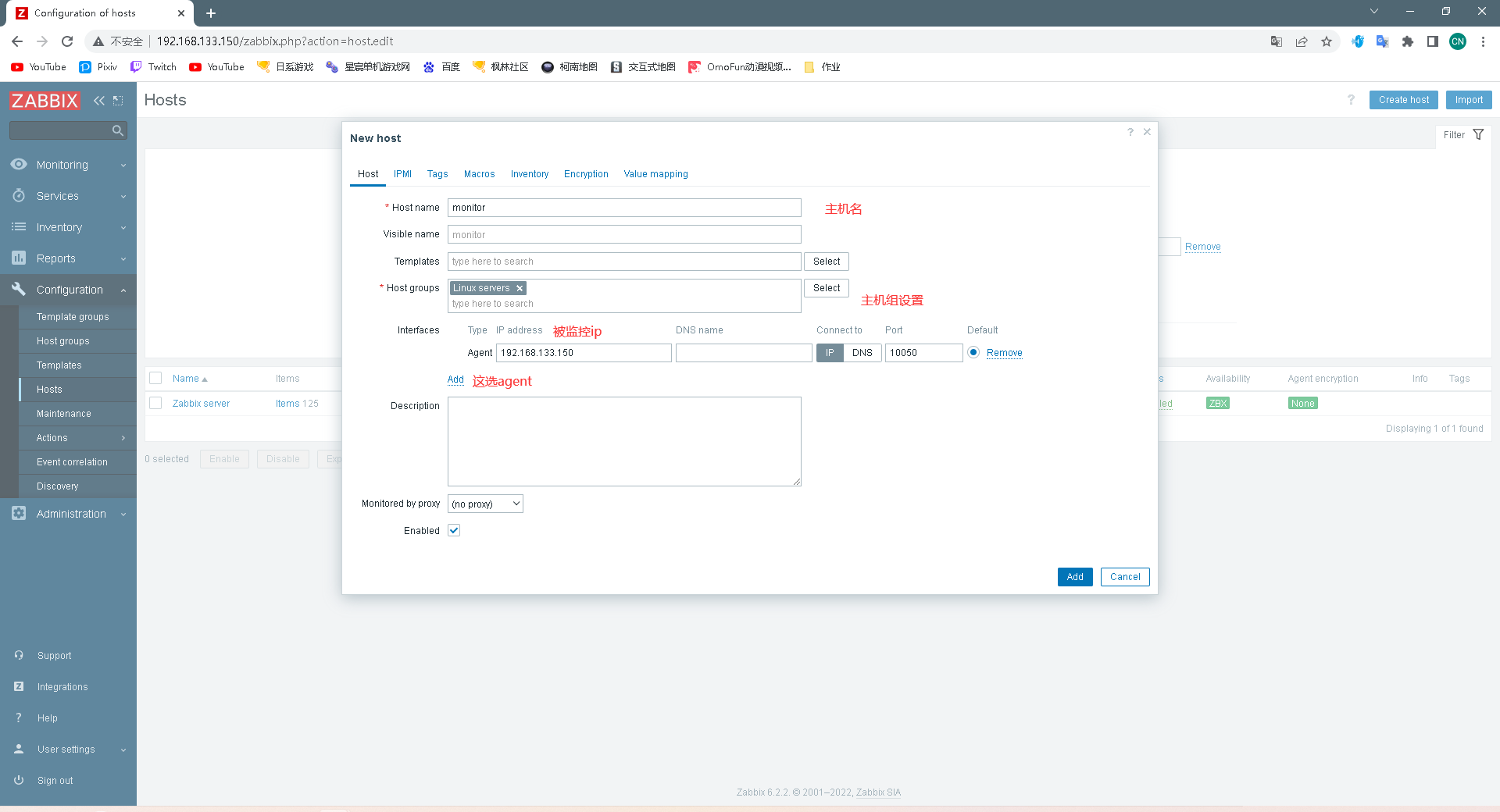The image size is (1500, 812).
Task: Click Remove link for Agent interface
Action: tap(1004, 353)
